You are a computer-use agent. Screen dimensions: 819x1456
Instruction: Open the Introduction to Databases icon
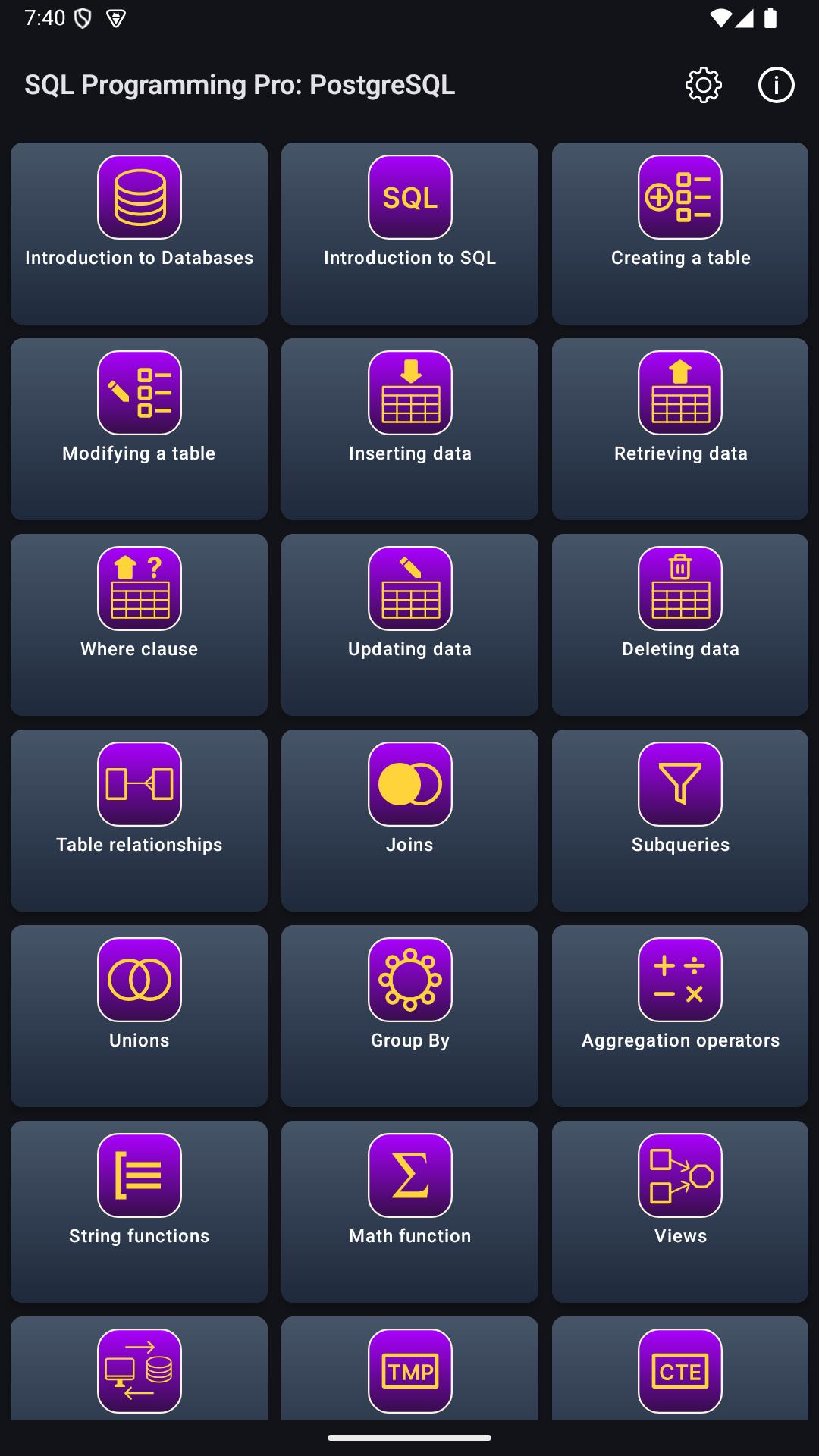coord(140,197)
